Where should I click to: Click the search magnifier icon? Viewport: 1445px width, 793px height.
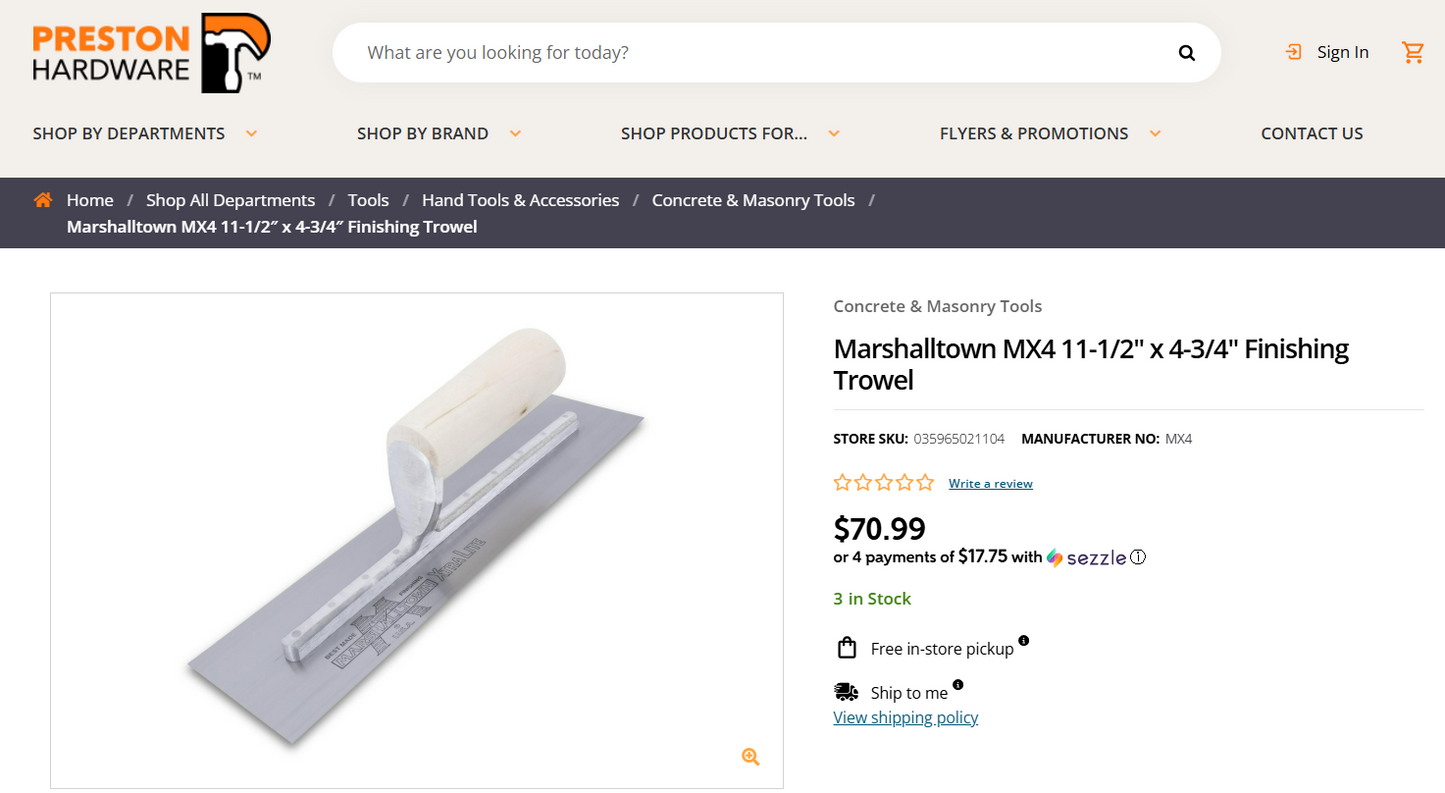1186,52
